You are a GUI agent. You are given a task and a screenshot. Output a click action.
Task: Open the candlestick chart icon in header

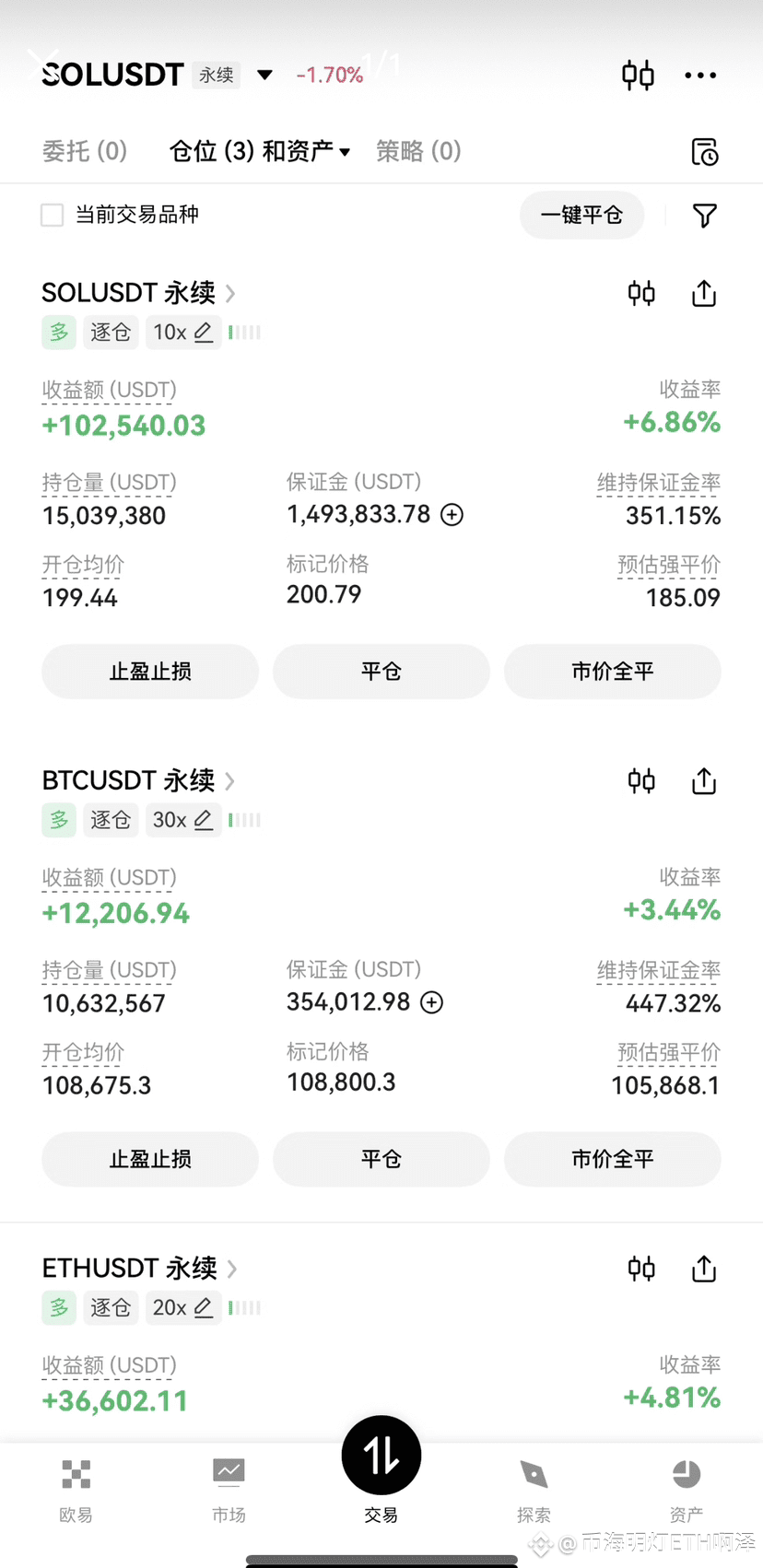pos(638,75)
